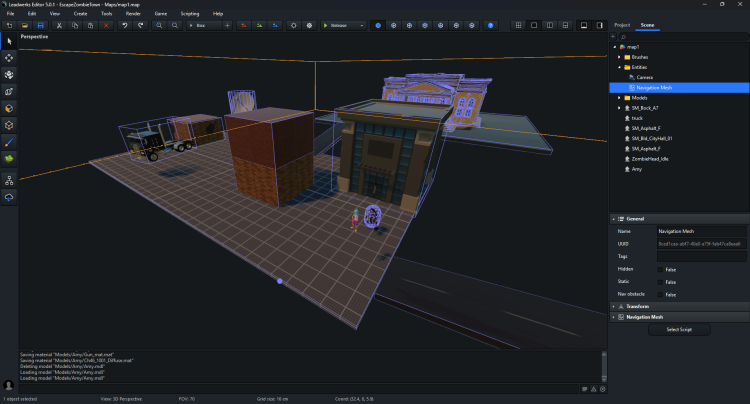Toggle the Static checkbox
The height and width of the screenshot is (404, 750).
coord(660,282)
